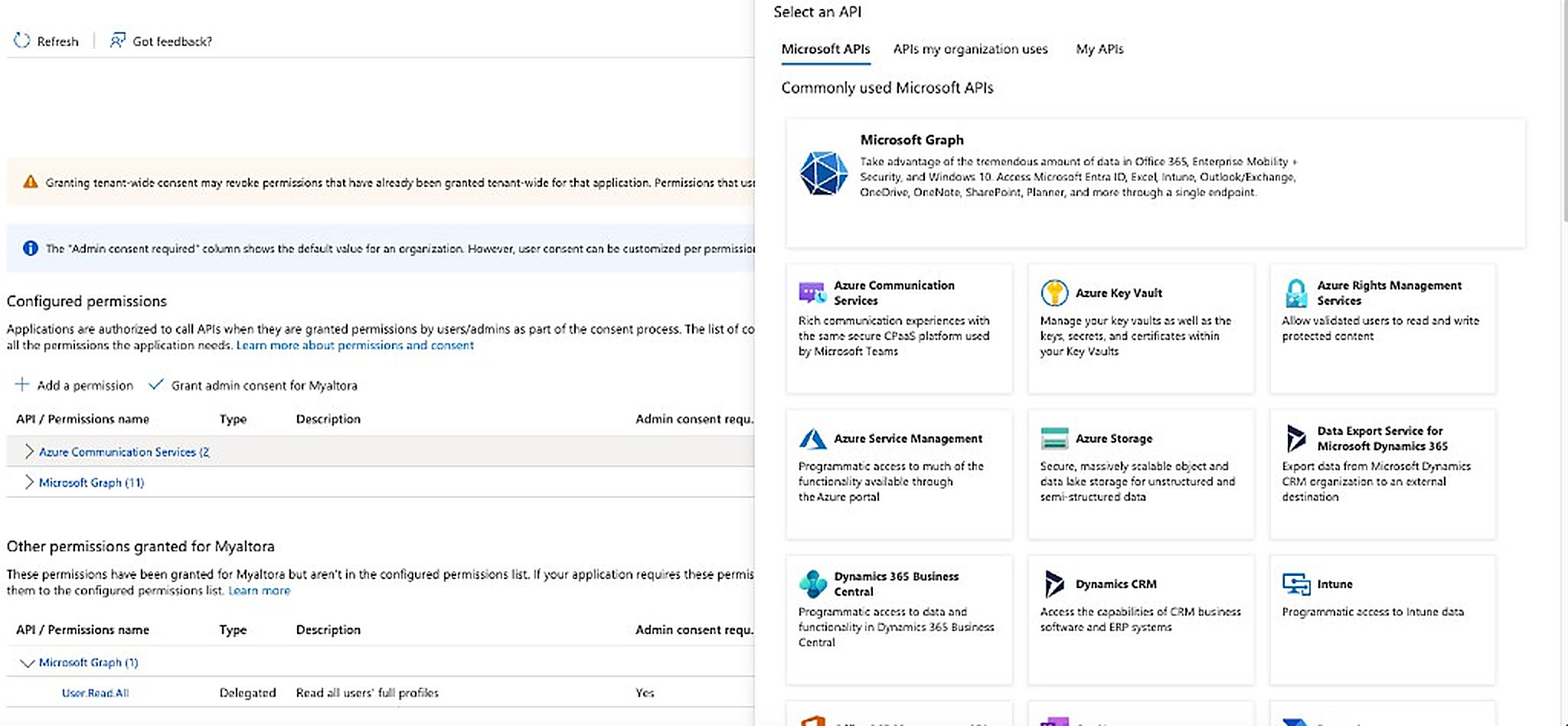Collapse Microsoft Graph (1) under other permissions
The width and height of the screenshot is (1568, 726).
(x=28, y=662)
